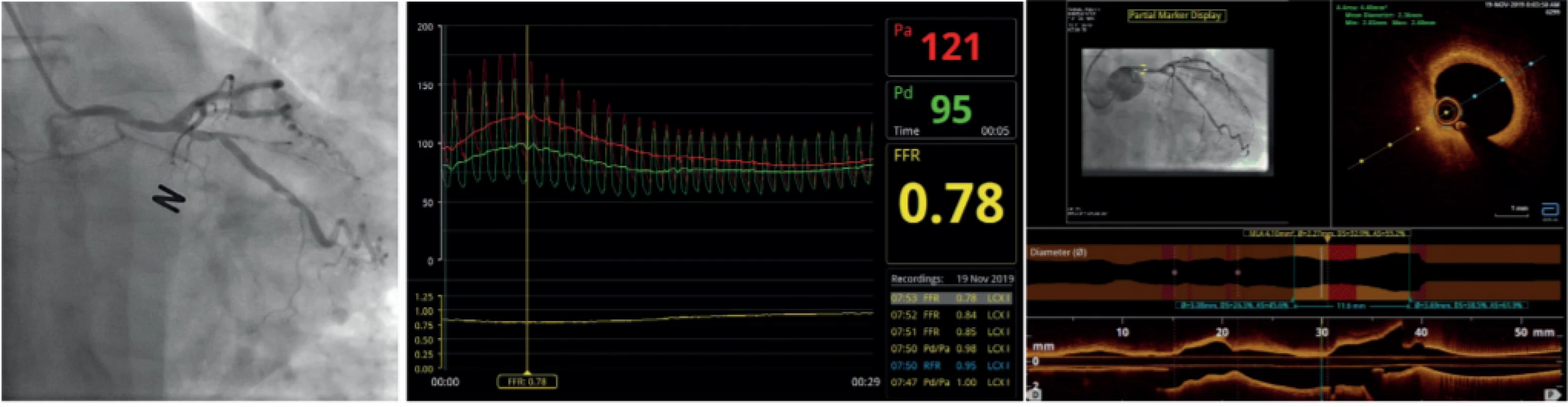Click the red Pa 121 pressure readout
This screenshot has width=1568, height=407.
[950, 47]
